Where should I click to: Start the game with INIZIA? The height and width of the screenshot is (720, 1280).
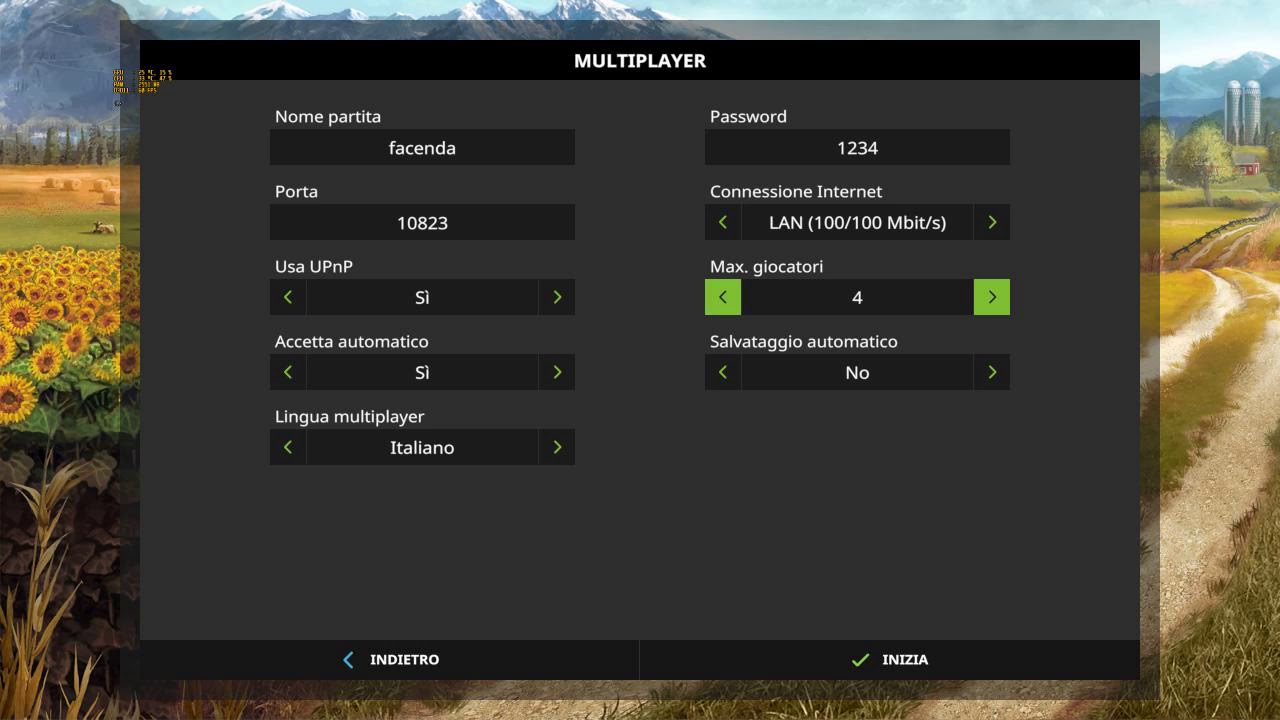click(x=890, y=660)
